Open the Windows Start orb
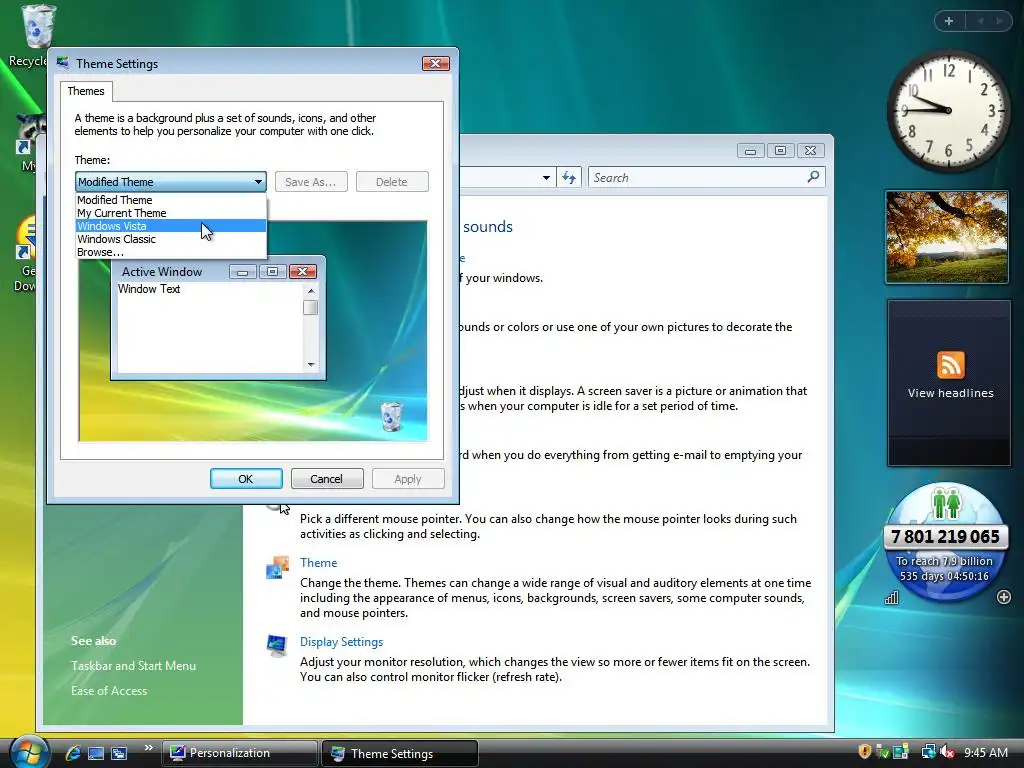 coord(29,752)
